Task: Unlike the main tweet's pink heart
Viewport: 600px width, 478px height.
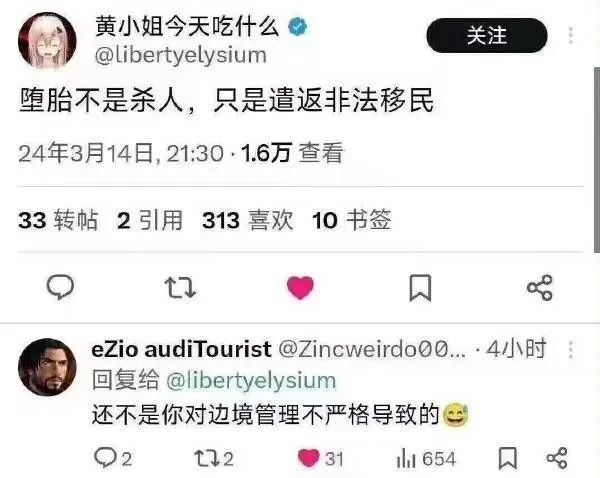Action: pyautogui.click(x=300, y=287)
